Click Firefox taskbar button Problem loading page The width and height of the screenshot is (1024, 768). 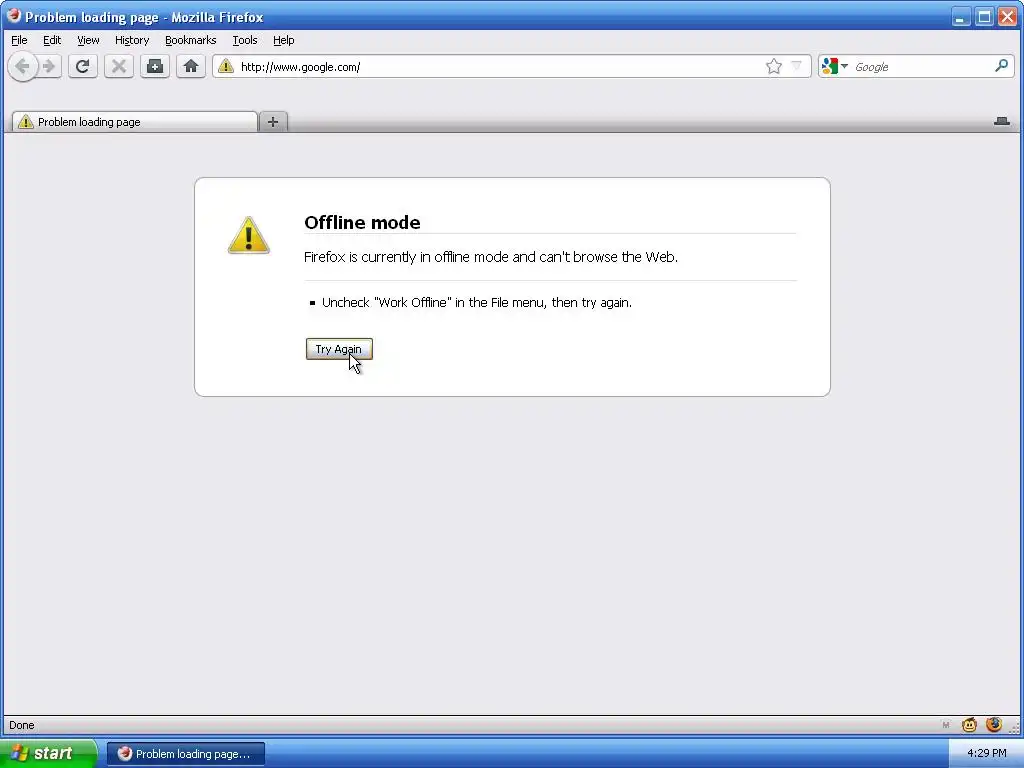coord(186,754)
